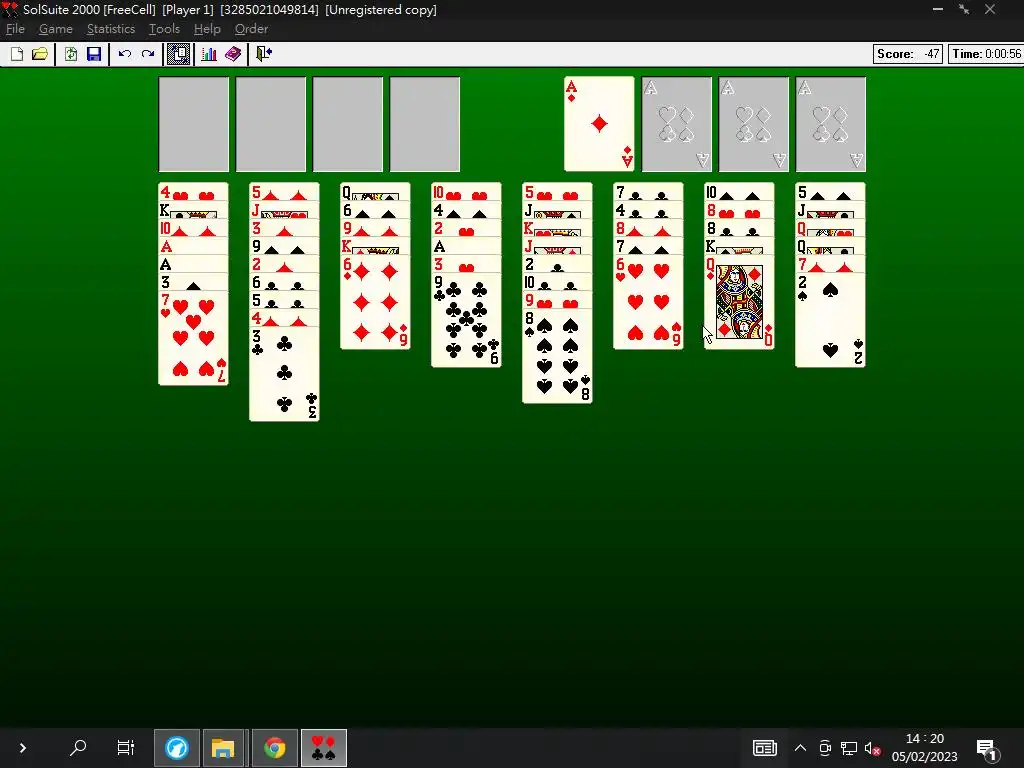Toggle the full-screen layout toolbar button
Screen dimensions: 1024x768
[178, 54]
